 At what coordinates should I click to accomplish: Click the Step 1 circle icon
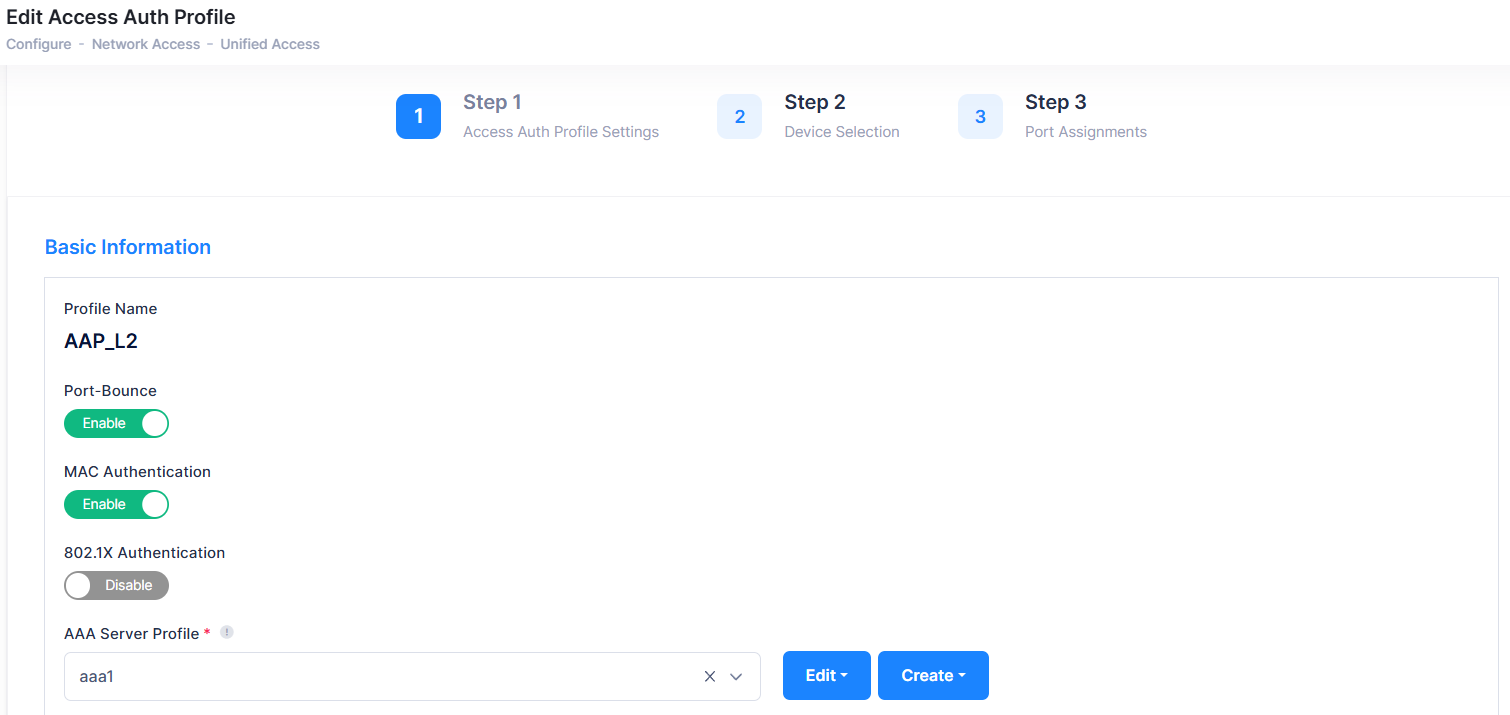click(418, 116)
